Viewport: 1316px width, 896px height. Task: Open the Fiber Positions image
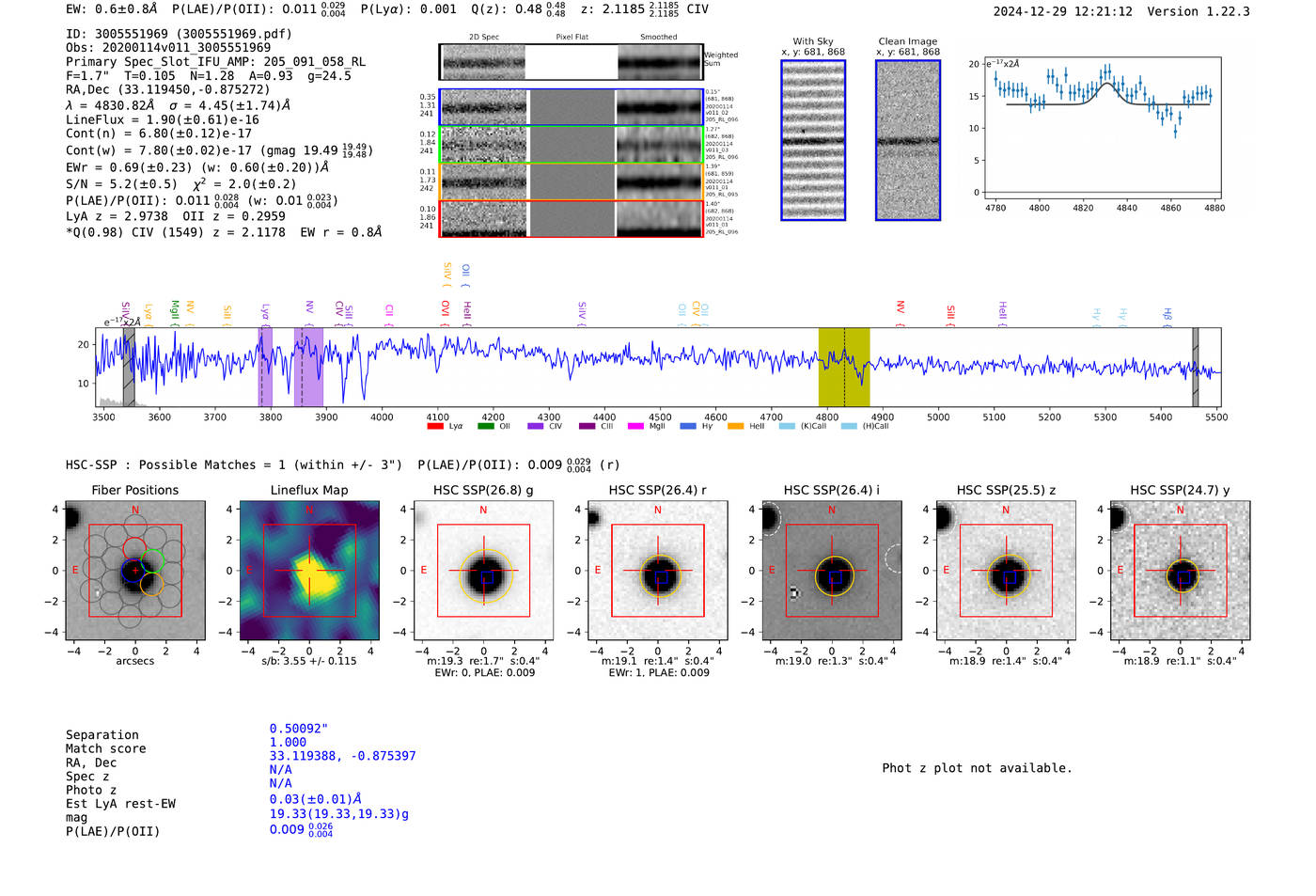coord(135,570)
